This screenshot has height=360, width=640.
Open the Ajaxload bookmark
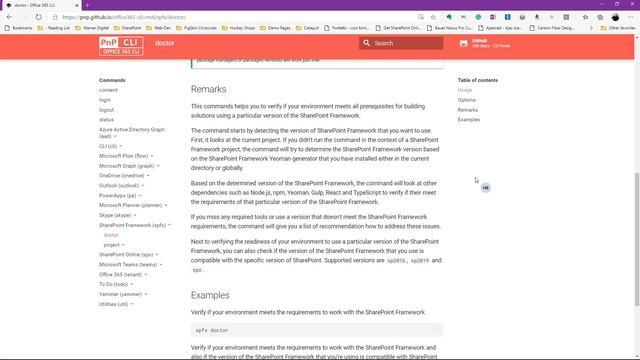501,28
